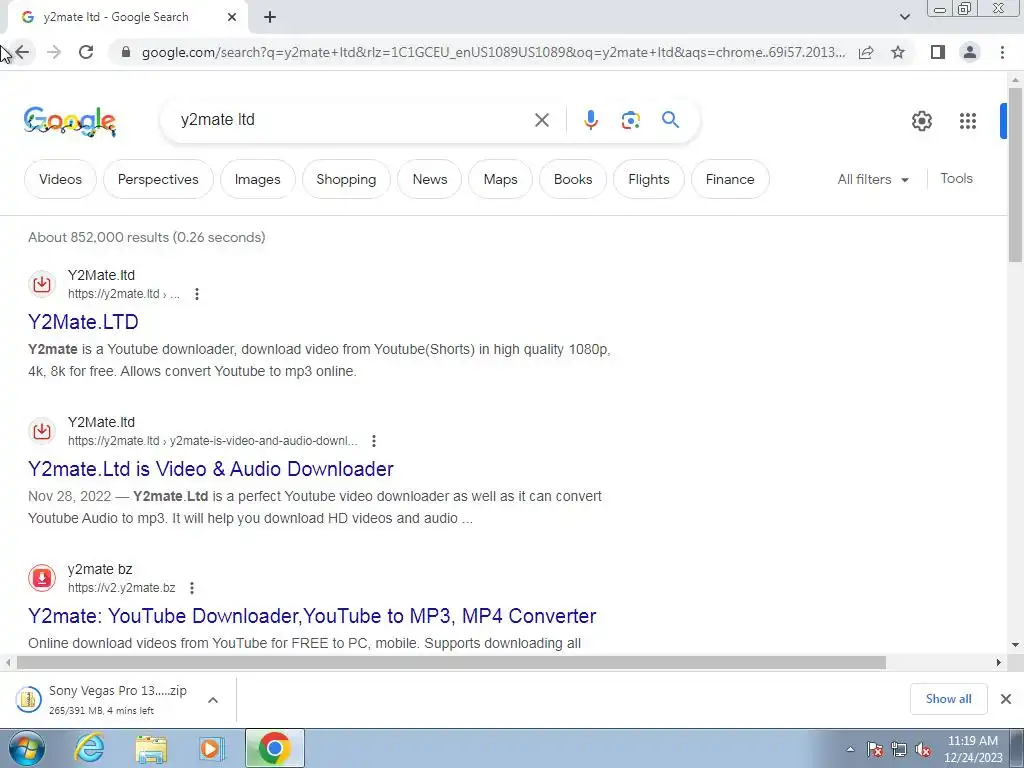1024x768 pixels.
Task: Click the About 852,000 results text
Action: [146, 237]
